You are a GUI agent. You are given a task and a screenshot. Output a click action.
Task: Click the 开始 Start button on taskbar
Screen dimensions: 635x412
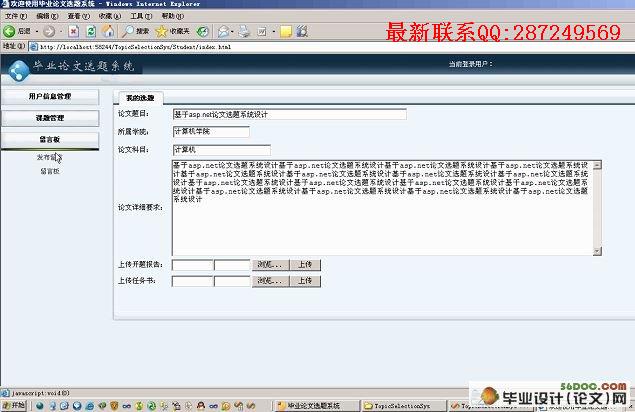[x=14, y=405]
